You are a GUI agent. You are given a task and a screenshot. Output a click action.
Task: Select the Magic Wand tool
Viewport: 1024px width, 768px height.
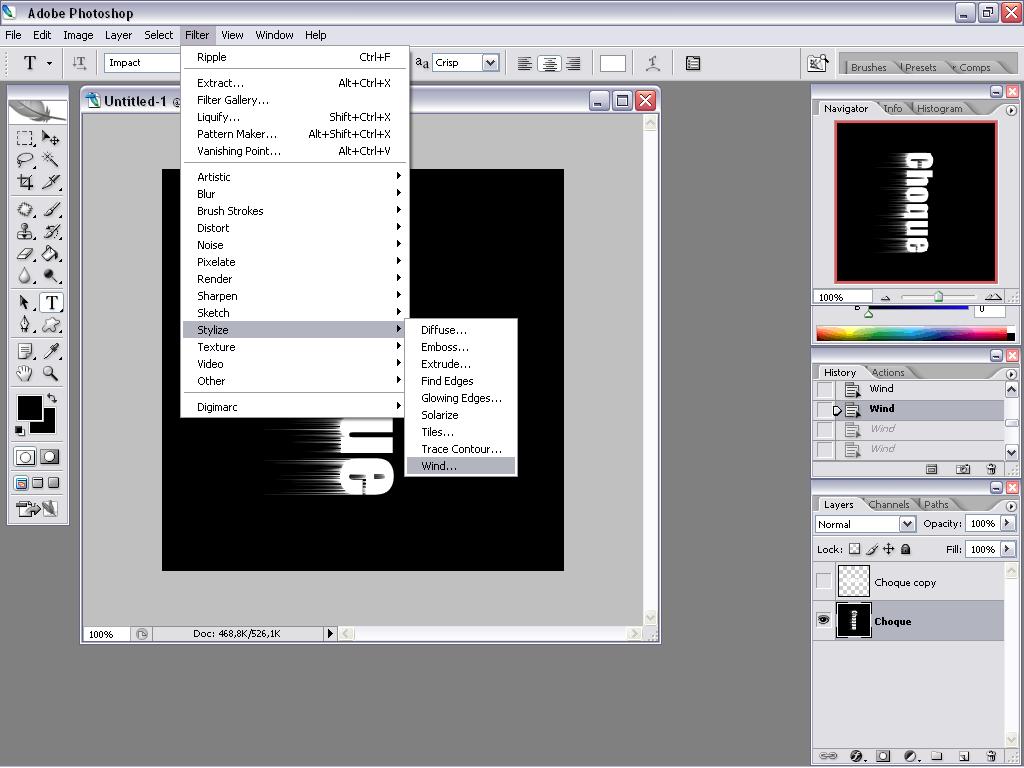click(x=50, y=159)
